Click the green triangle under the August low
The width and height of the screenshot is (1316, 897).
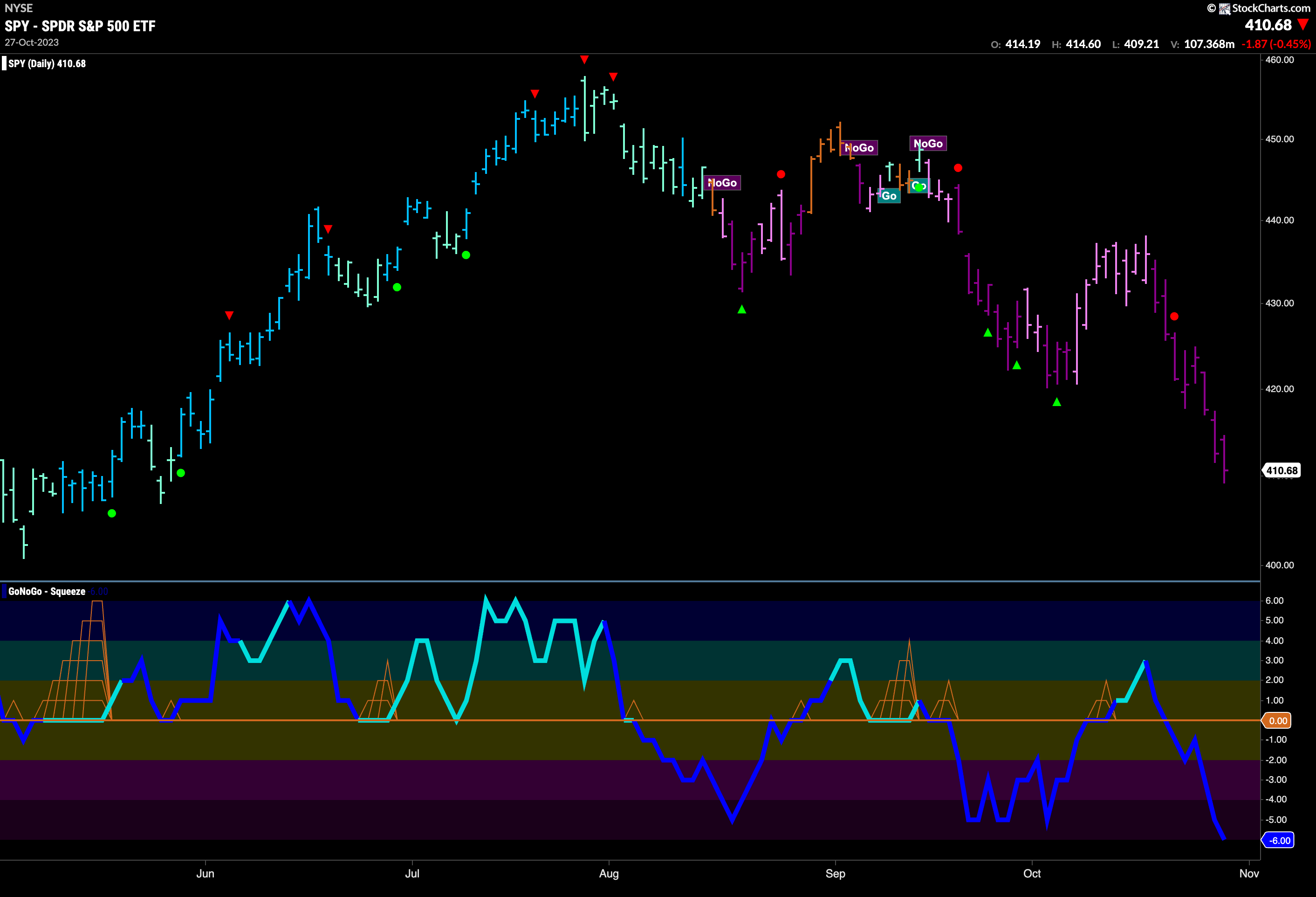pyautogui.click(x=742, y=309)
